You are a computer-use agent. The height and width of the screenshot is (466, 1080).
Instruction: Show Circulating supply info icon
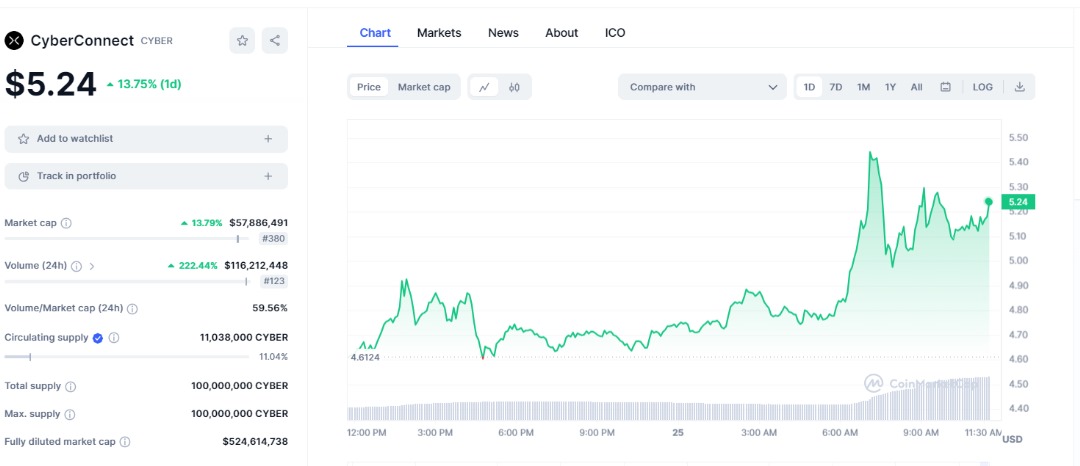114,338
